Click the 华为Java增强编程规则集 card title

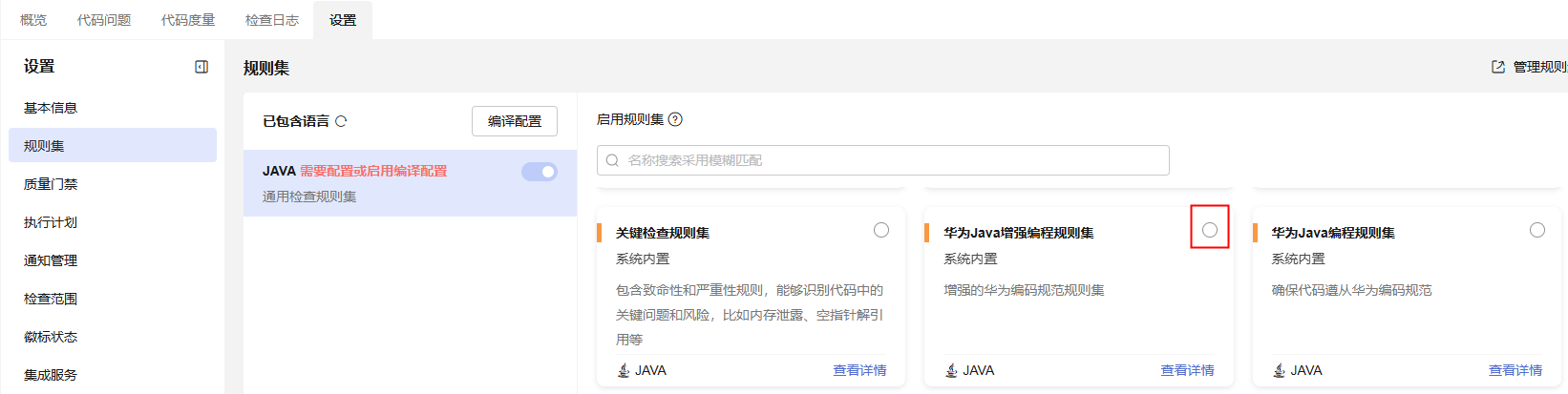click(x=1019, y=233)
